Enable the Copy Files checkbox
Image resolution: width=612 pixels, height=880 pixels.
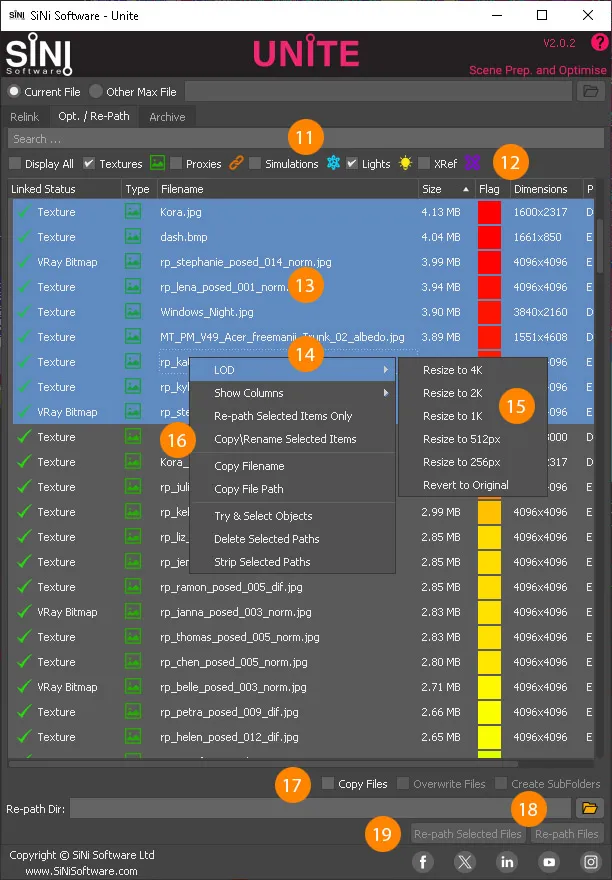328,783
